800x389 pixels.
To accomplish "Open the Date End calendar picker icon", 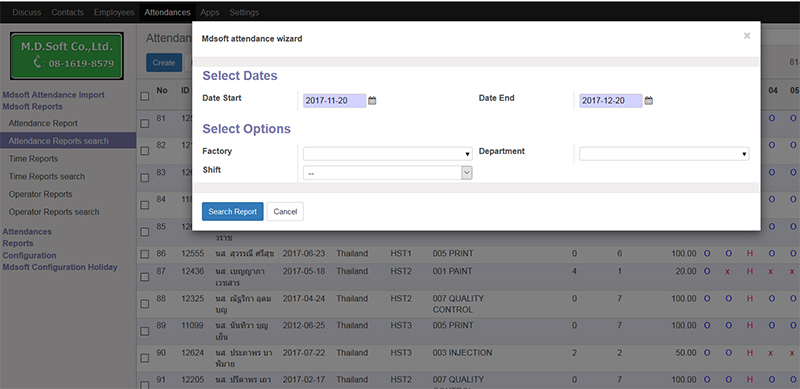I will (x=648, y=101).
